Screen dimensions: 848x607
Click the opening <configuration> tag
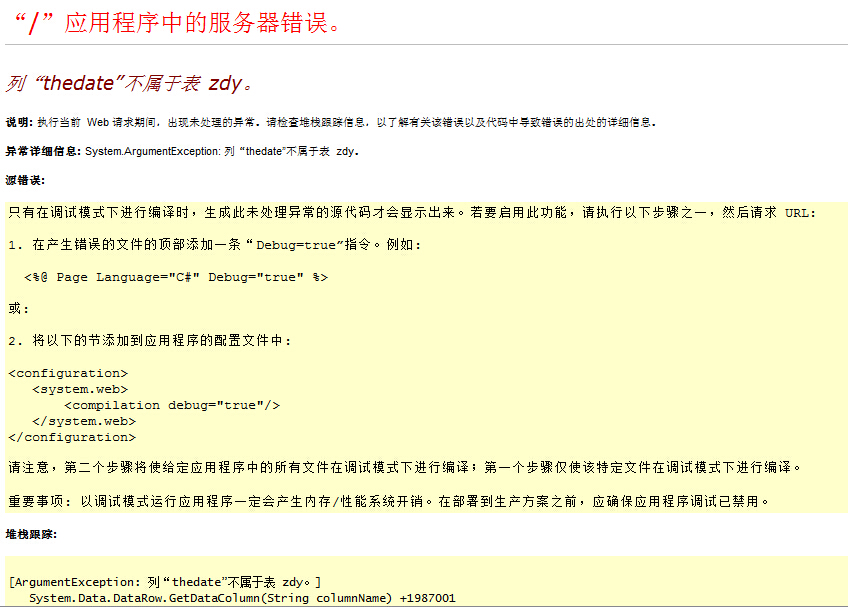(x=68, y=373)
